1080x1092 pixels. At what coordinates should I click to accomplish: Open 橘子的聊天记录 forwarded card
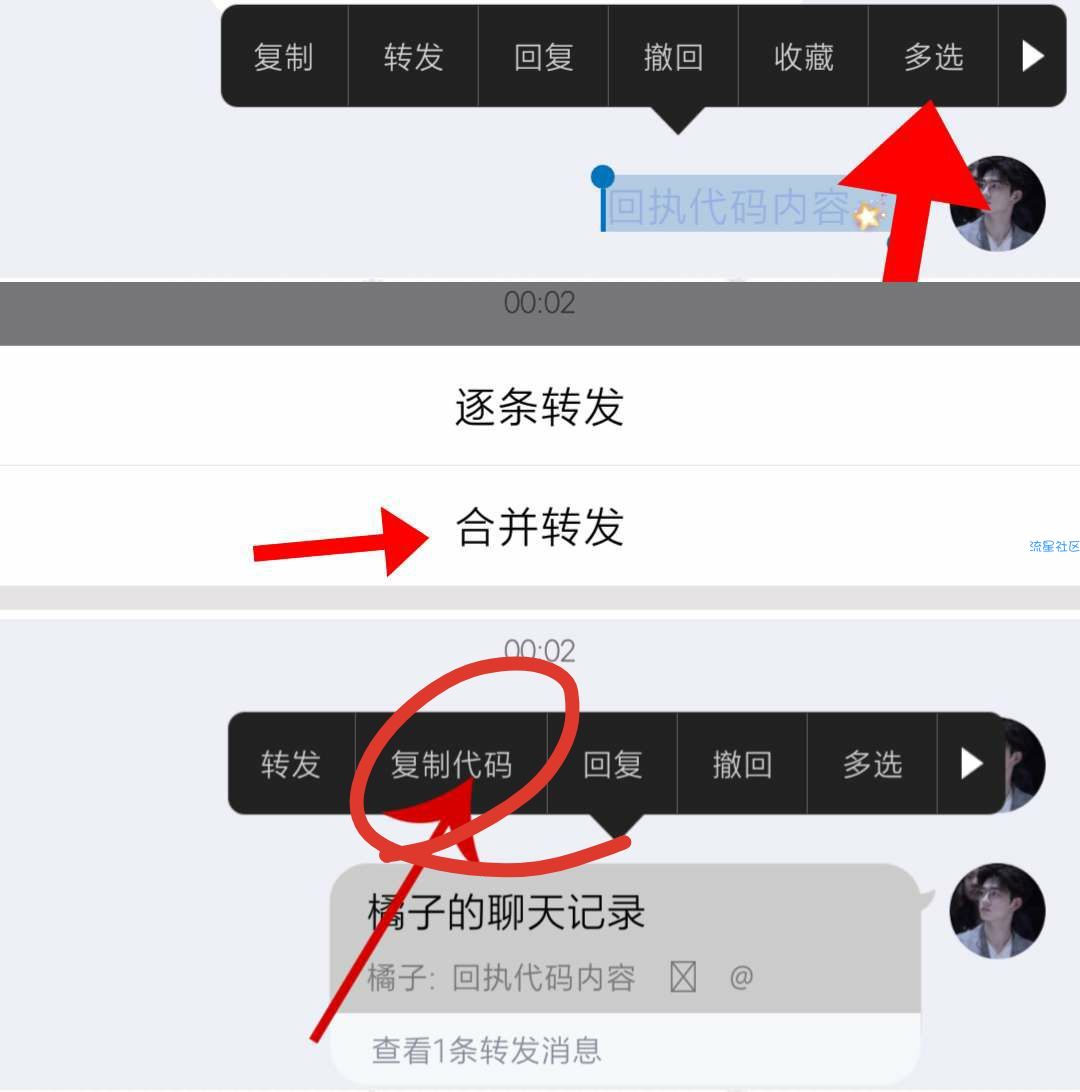pos(625,938)
